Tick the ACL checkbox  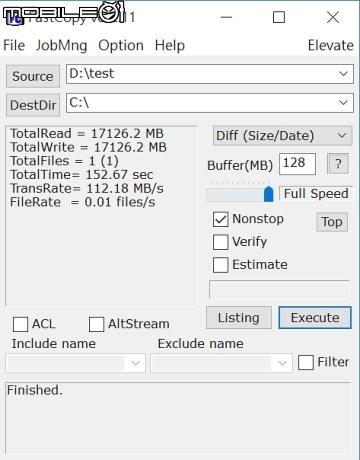click(x=20, y=324)
